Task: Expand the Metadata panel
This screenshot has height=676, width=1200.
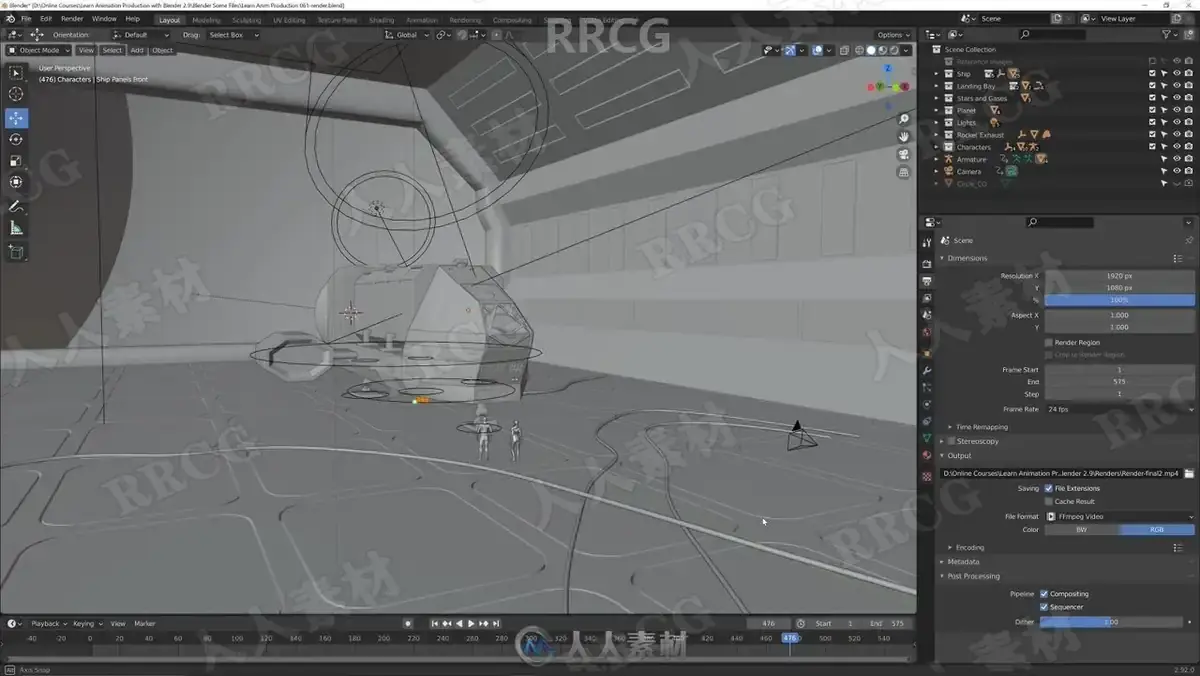Action: click(x=962, y=562)
